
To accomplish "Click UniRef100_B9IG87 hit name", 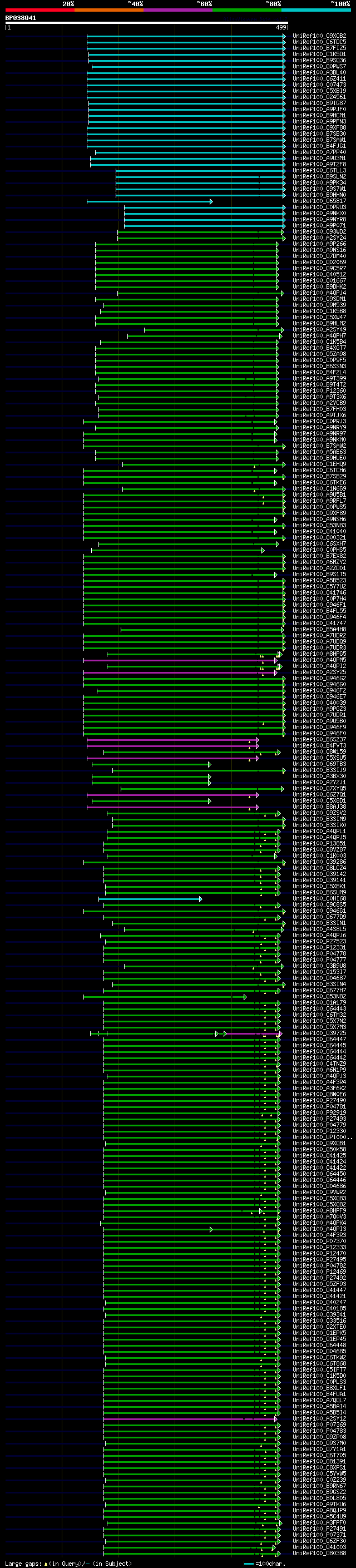I will [x=319, y=103].
